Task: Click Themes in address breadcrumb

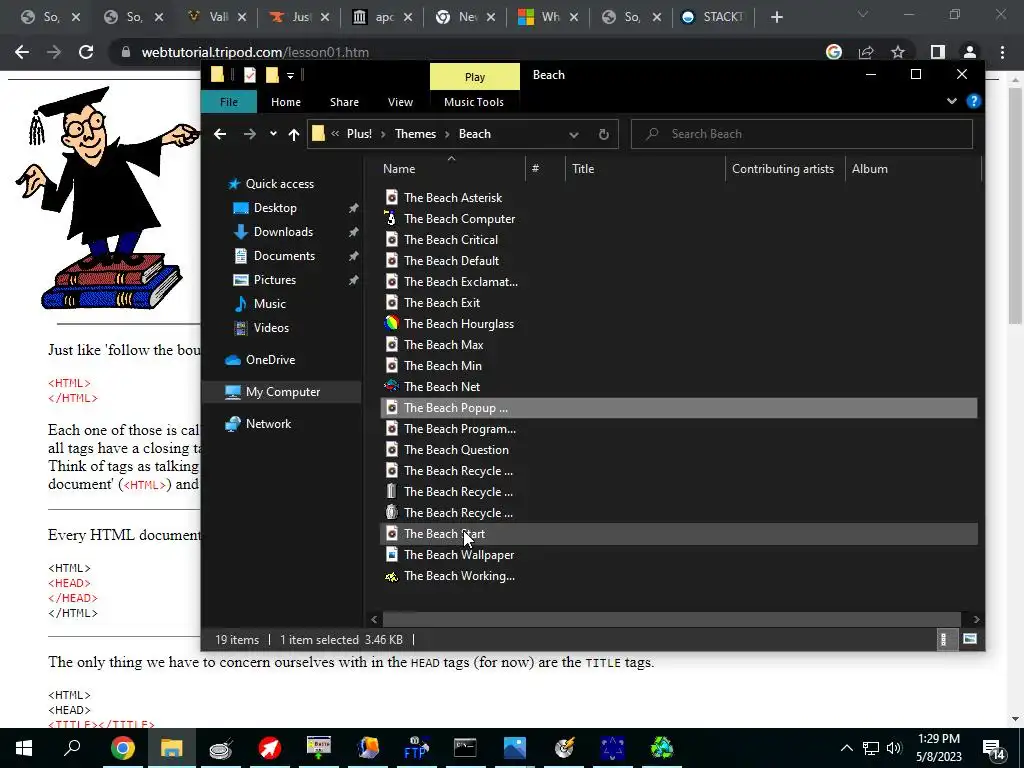Action: pos(415,134)
